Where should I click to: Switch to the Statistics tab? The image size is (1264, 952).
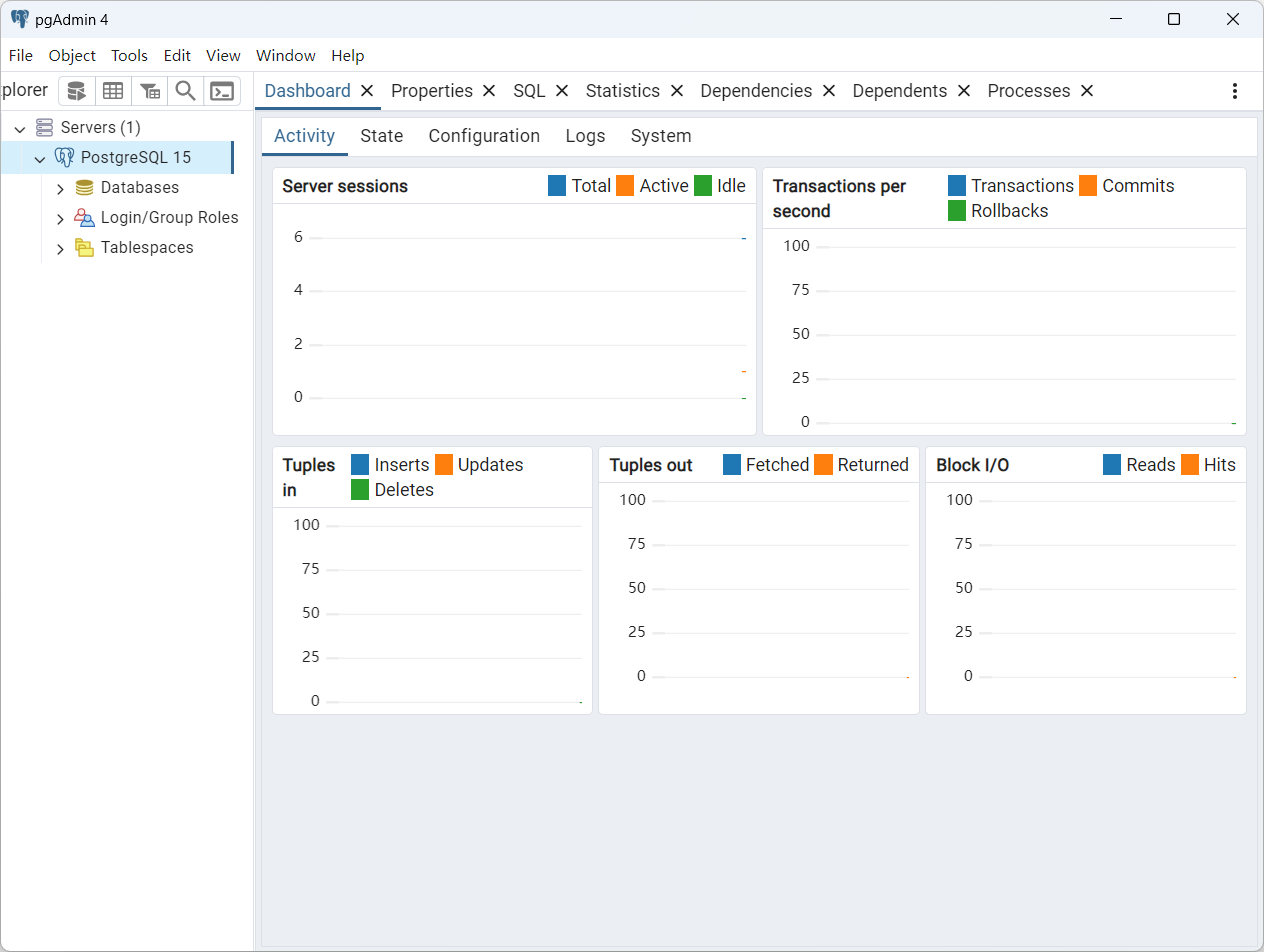point(622,91)
